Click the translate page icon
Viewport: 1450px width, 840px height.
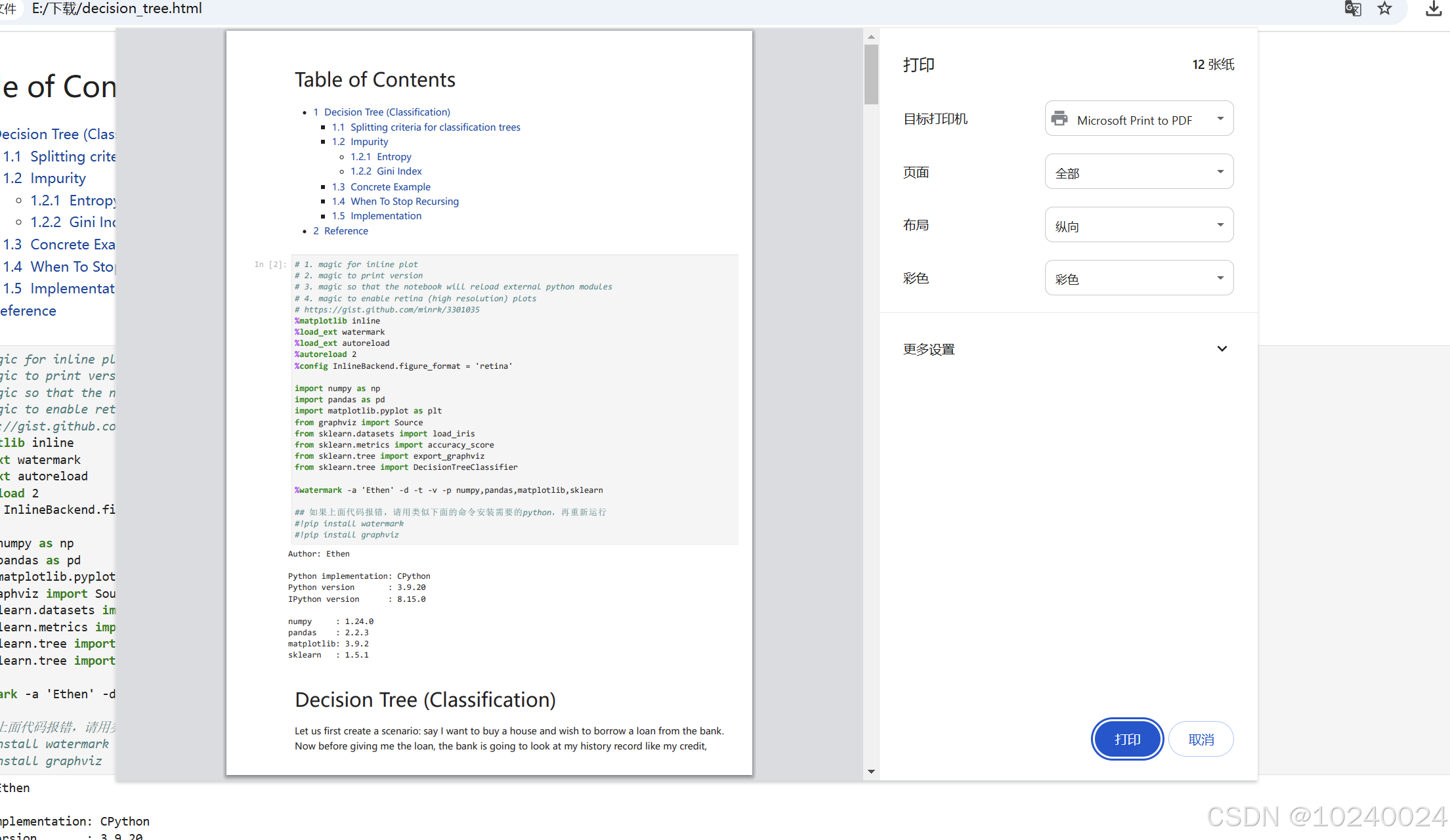pyautogui.click(x=1352, y=9)
